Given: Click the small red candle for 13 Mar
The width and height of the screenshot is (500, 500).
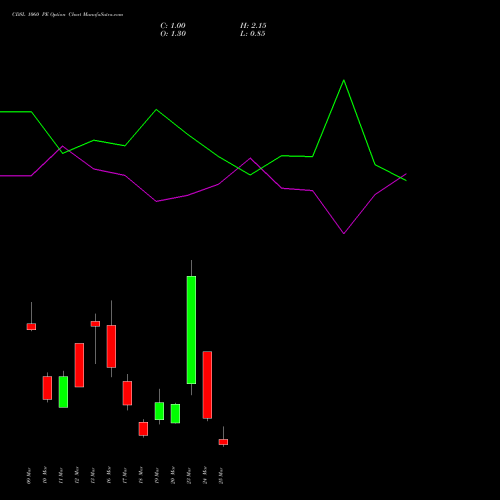Looking at the screenshot, I should 95,324.
